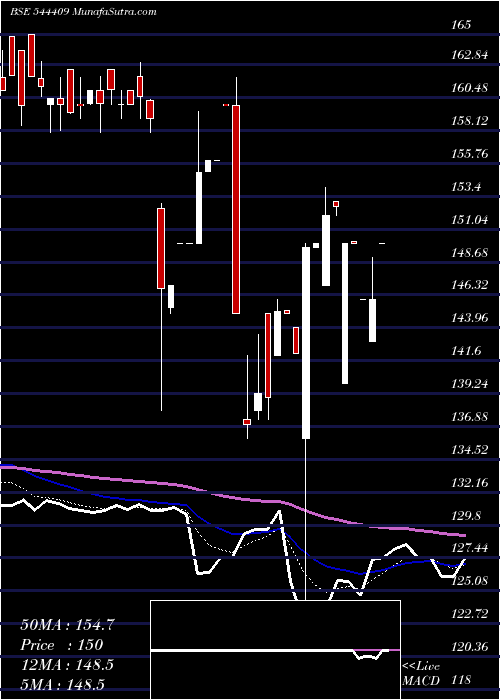Screen dimensions: 500x700
Task: Click the 155.76 price axis label
Action: (x=471, y=154)
